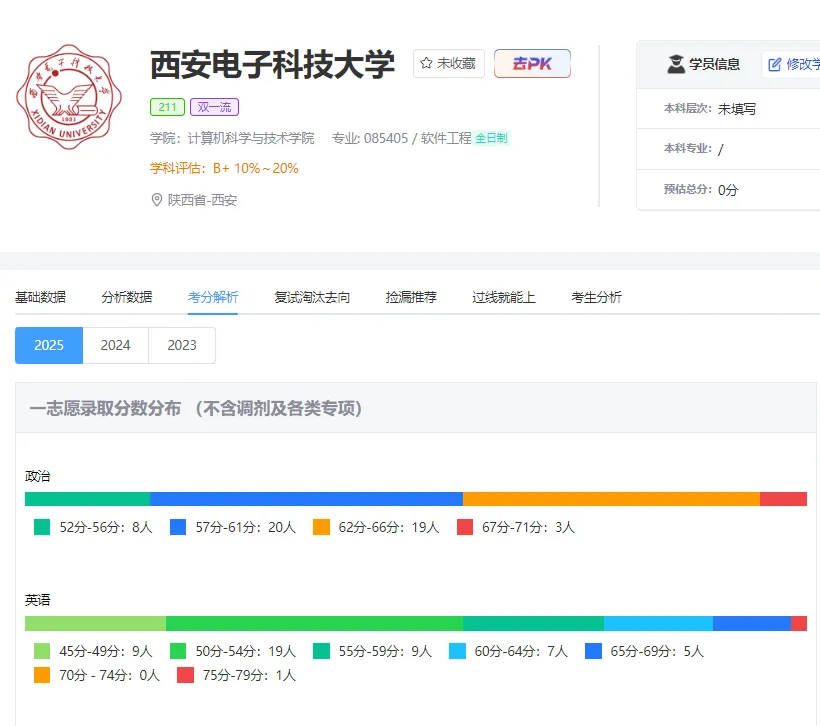Click the 学院: 计算机科学与技术学院 text
The image size is (820, 726).
coord(232,138)
